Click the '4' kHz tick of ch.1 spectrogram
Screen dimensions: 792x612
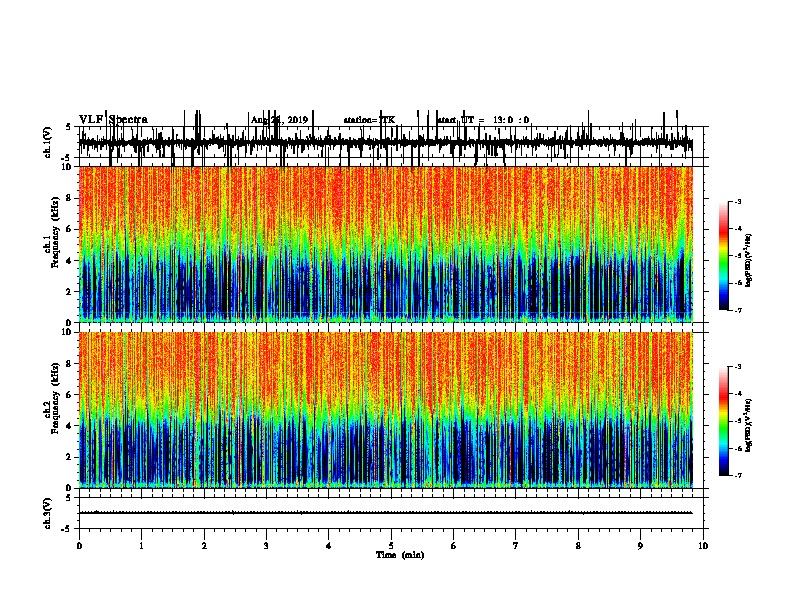(x=69, y=261)
